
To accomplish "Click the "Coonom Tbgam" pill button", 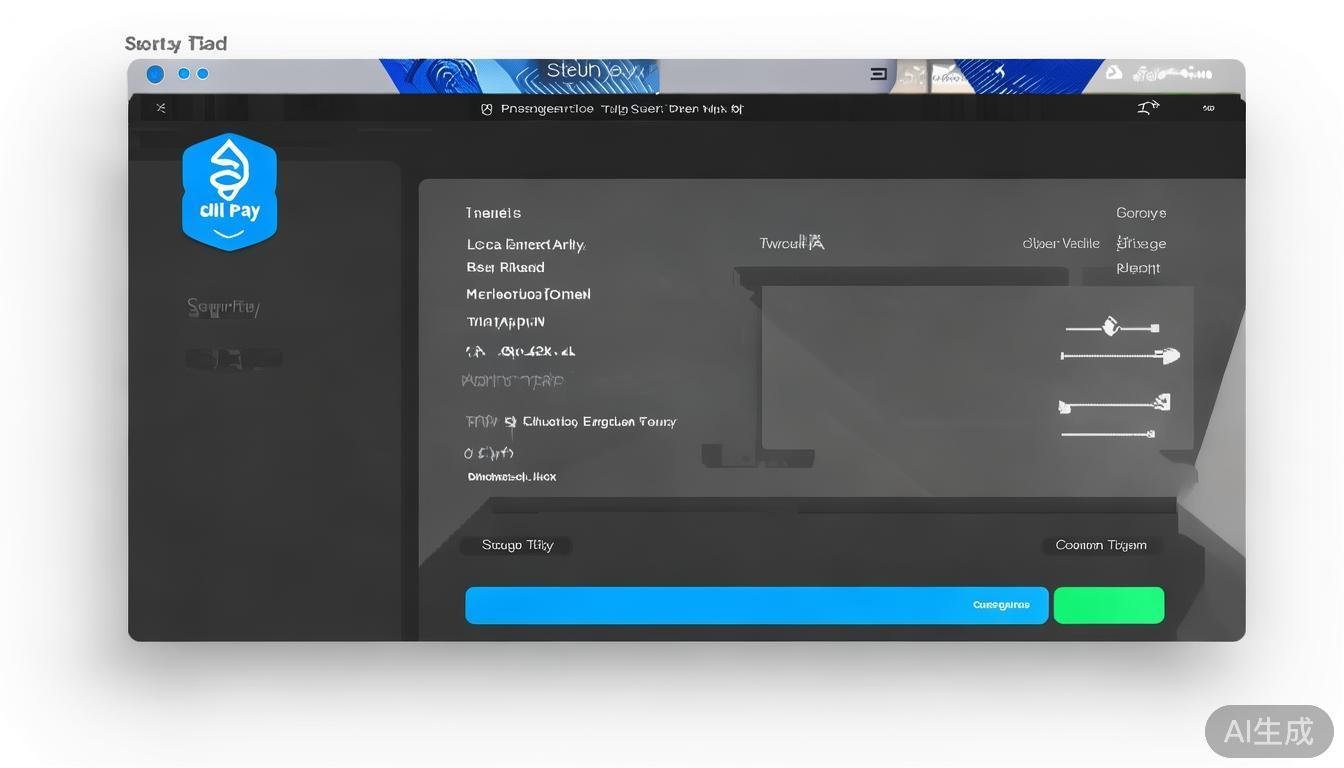I will 1100,545.
